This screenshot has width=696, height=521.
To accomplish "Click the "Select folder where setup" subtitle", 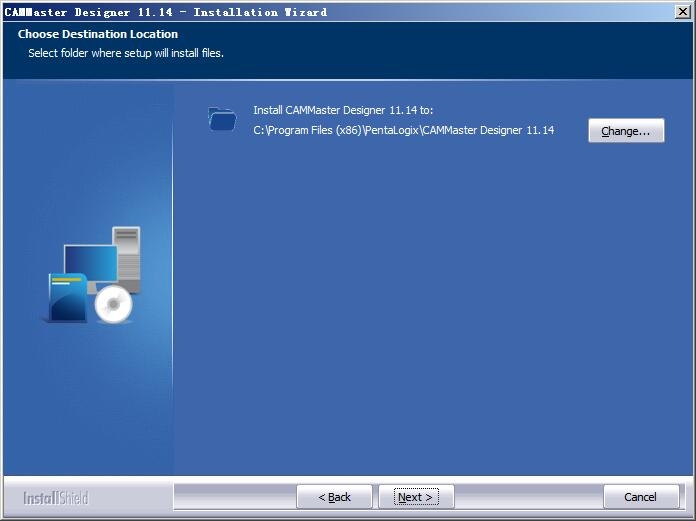I will [x=126, y=53].
